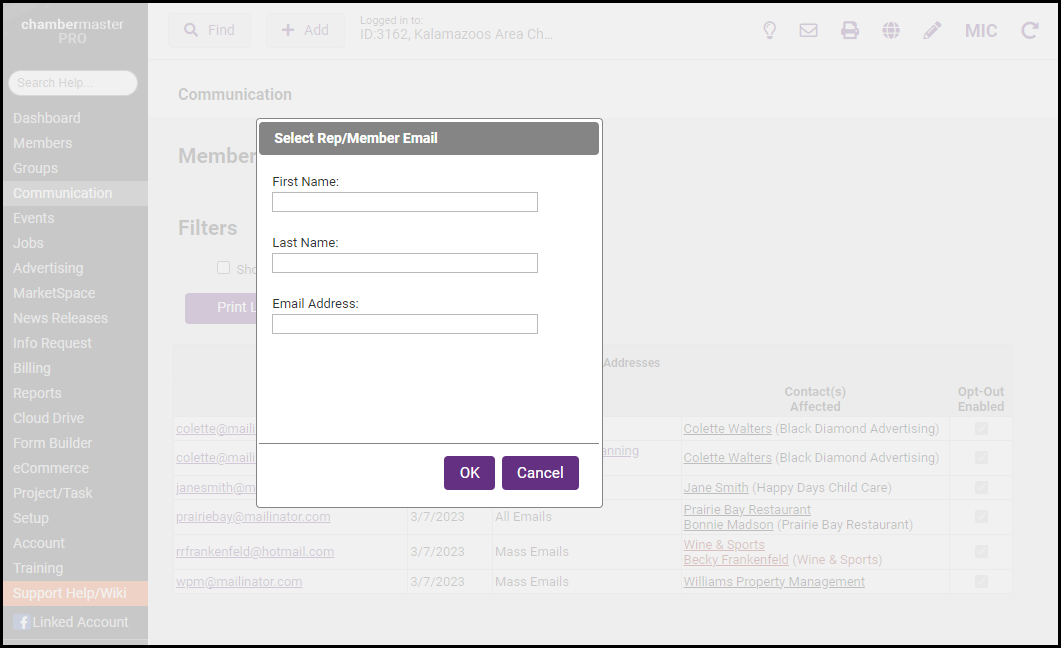Viewport: 1061px width, 648px height.
Task: Open Events in the sidebar menu
Action: point(34,218)
